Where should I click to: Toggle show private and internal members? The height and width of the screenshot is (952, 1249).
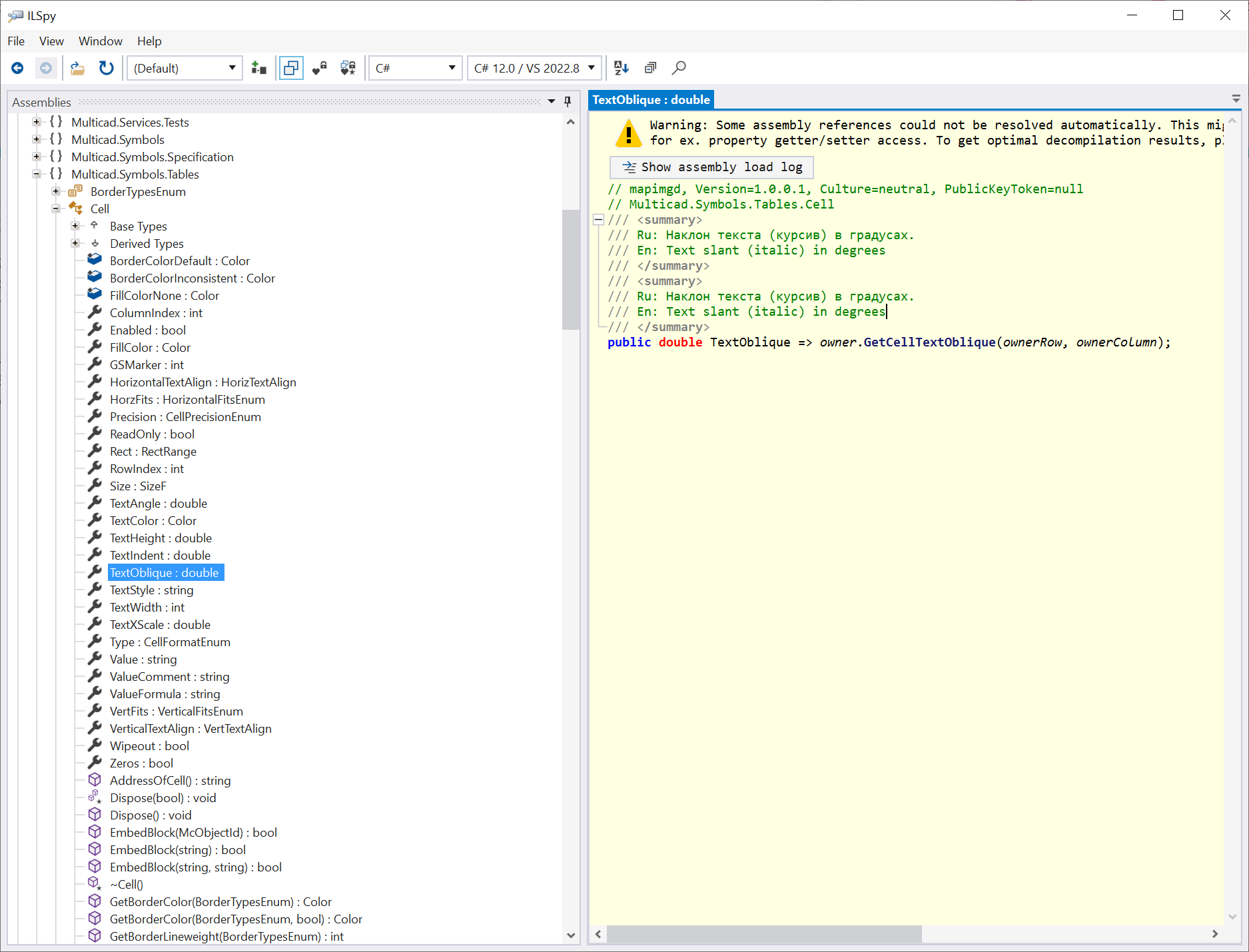[320, 68]
